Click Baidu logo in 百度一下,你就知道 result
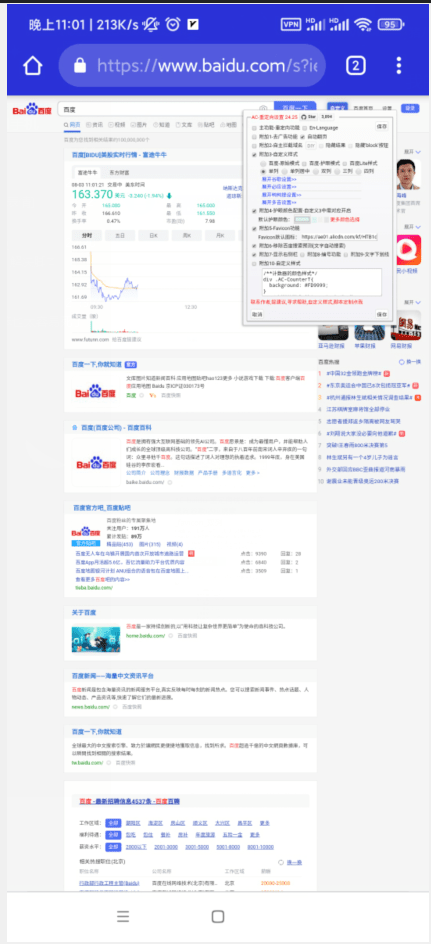 pyautogui.click(x=96, y=393)
